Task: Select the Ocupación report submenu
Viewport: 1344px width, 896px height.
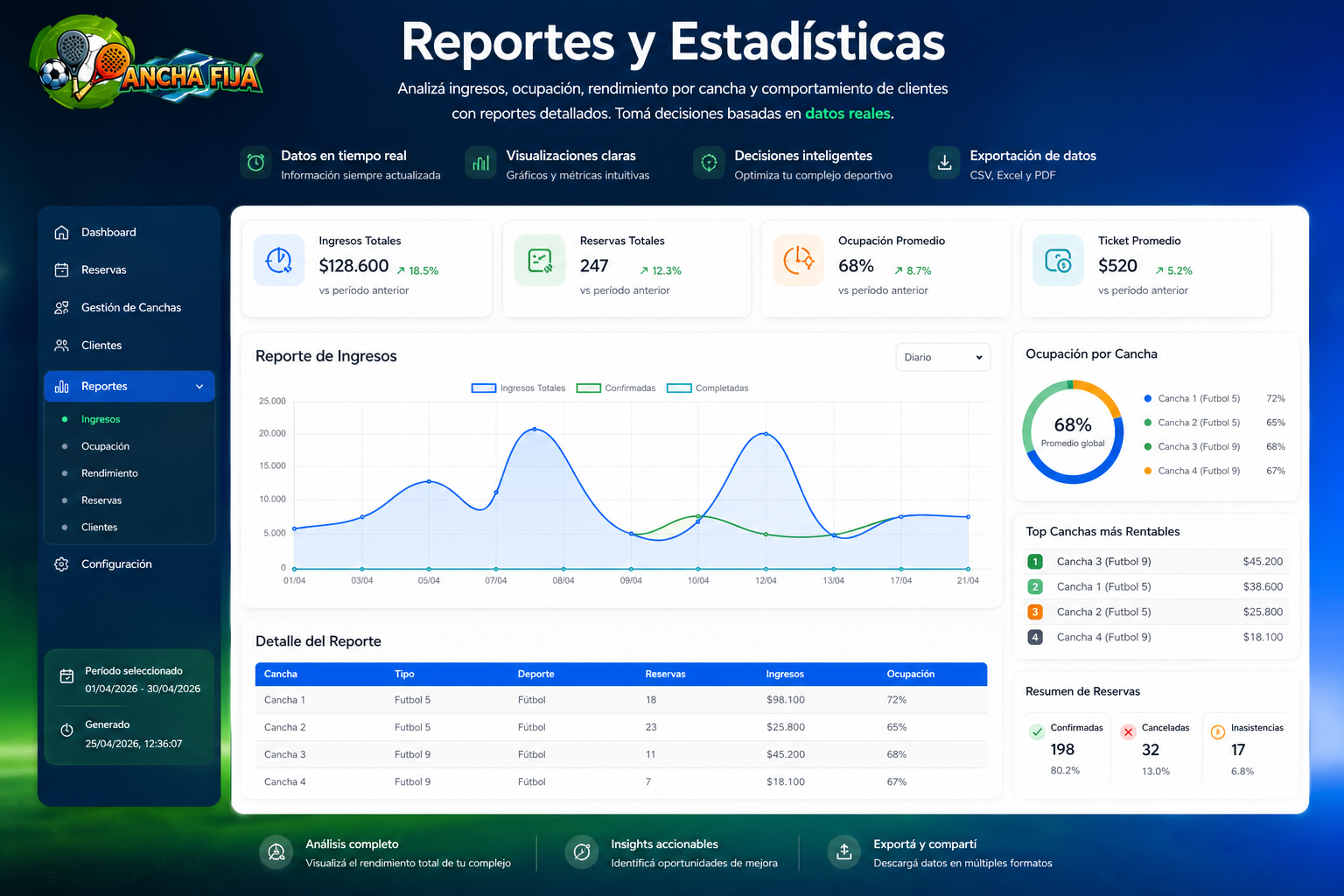Action: point(105,446)
